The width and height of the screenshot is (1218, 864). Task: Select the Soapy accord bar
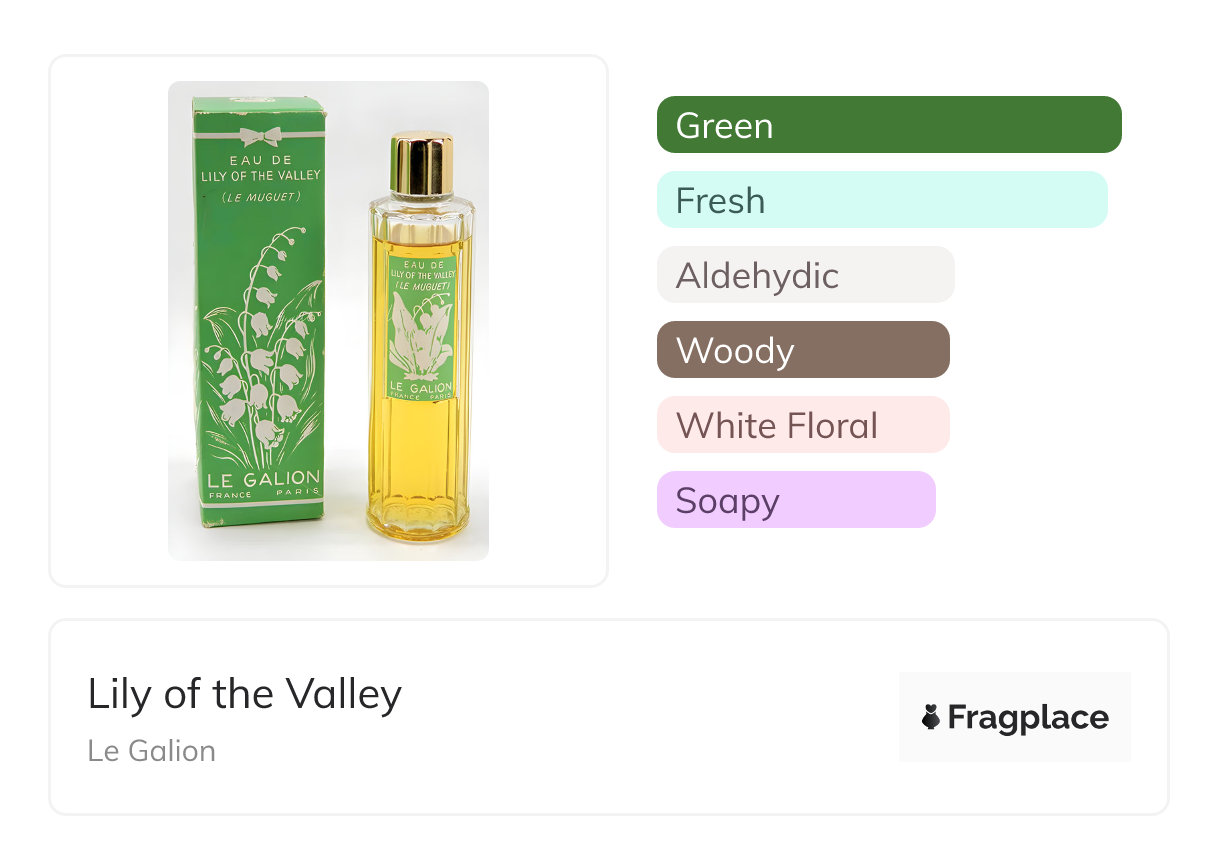point(795,500)
